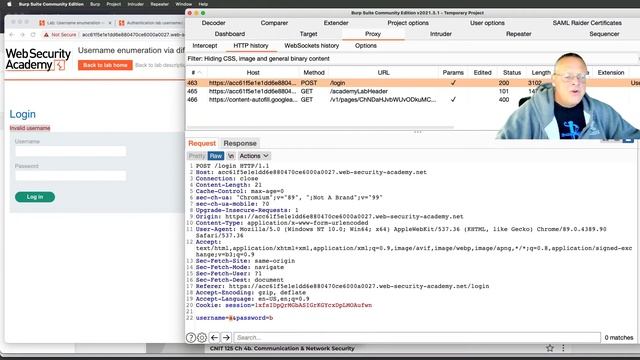Open the Apple menu
640x360 pixels.
coord(9,4)
